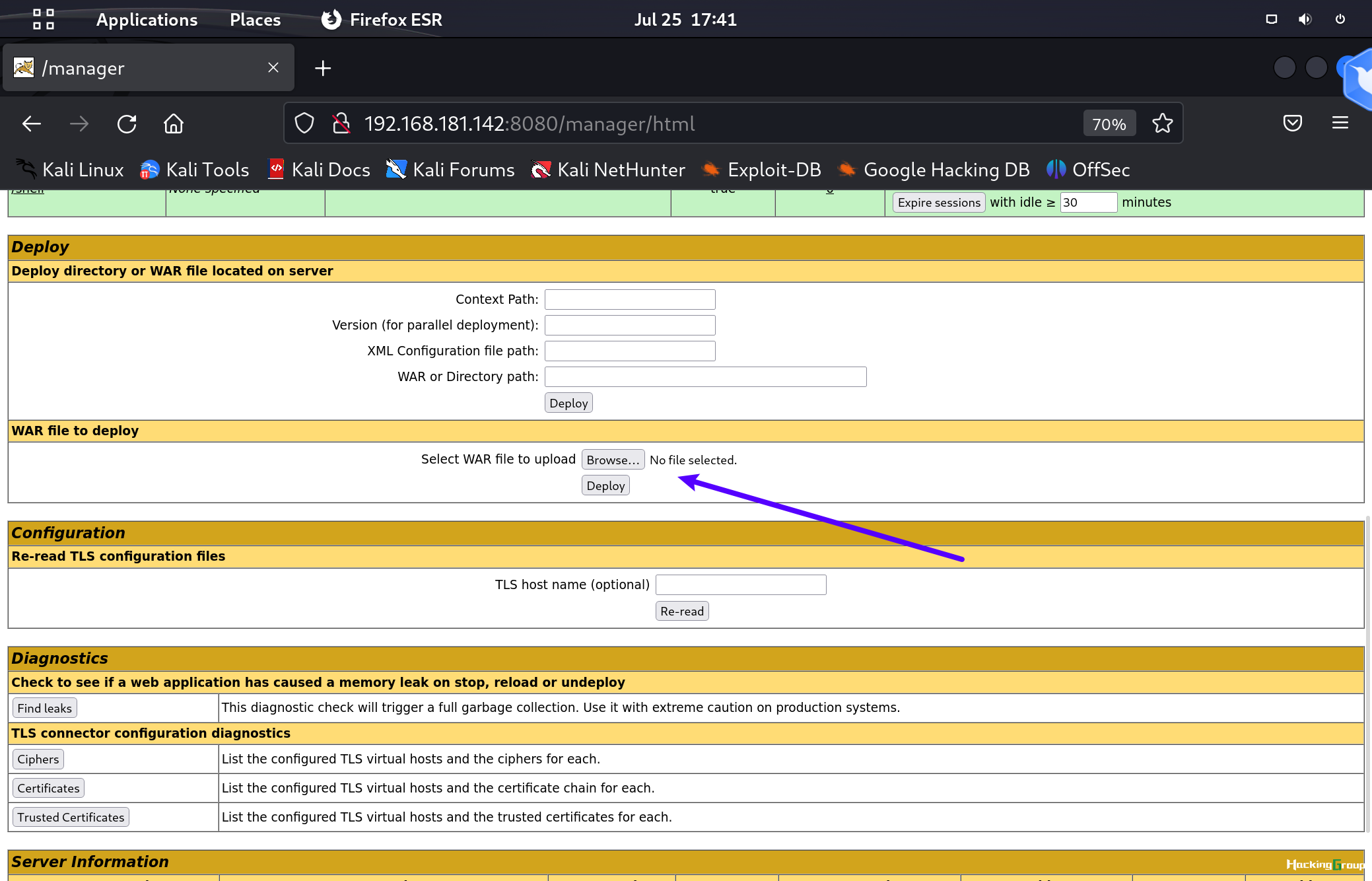Open Kali Docs bookmark

[x=319, y=170]
